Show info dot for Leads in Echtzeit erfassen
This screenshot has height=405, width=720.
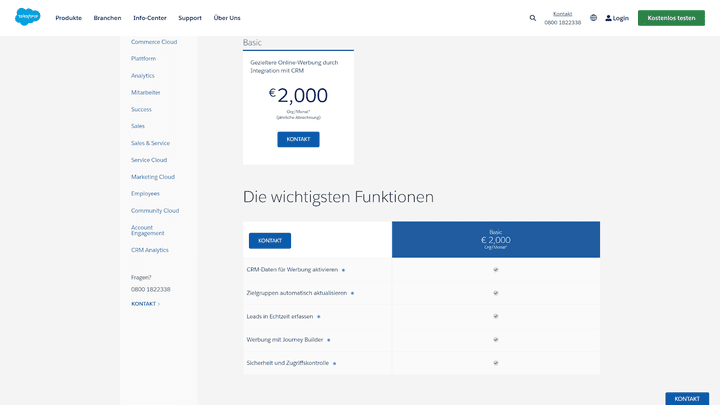[x=319, y=316]
